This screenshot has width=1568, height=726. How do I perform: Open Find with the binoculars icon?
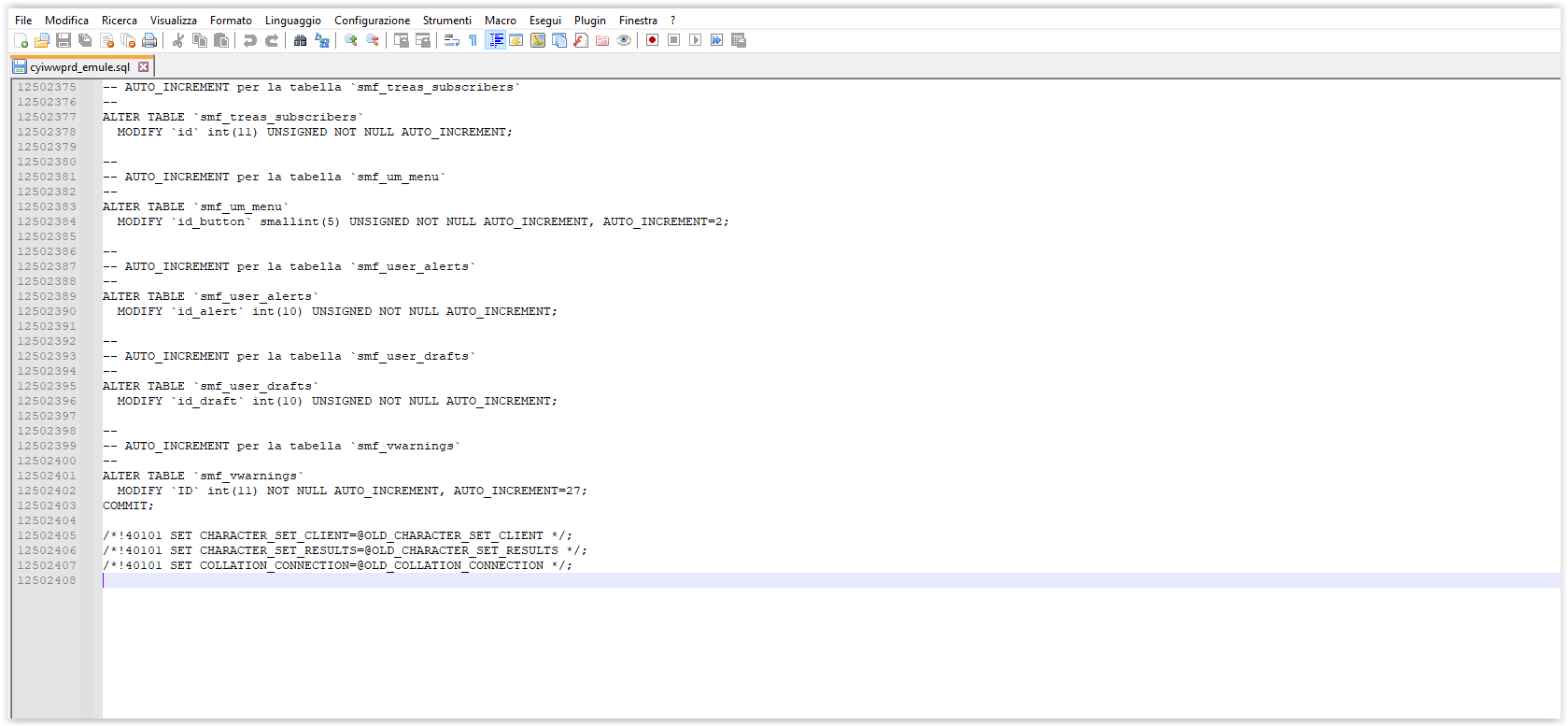coord(300,40)
